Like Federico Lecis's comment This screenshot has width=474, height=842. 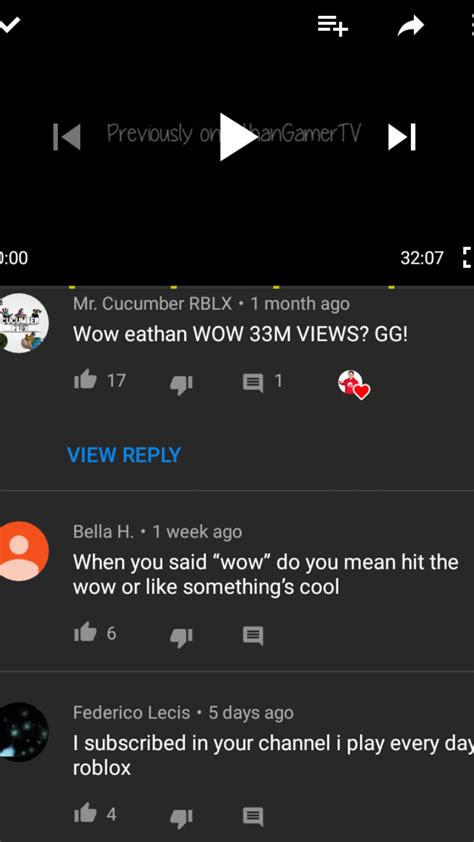pyautogui.click(x=85, y=815)
